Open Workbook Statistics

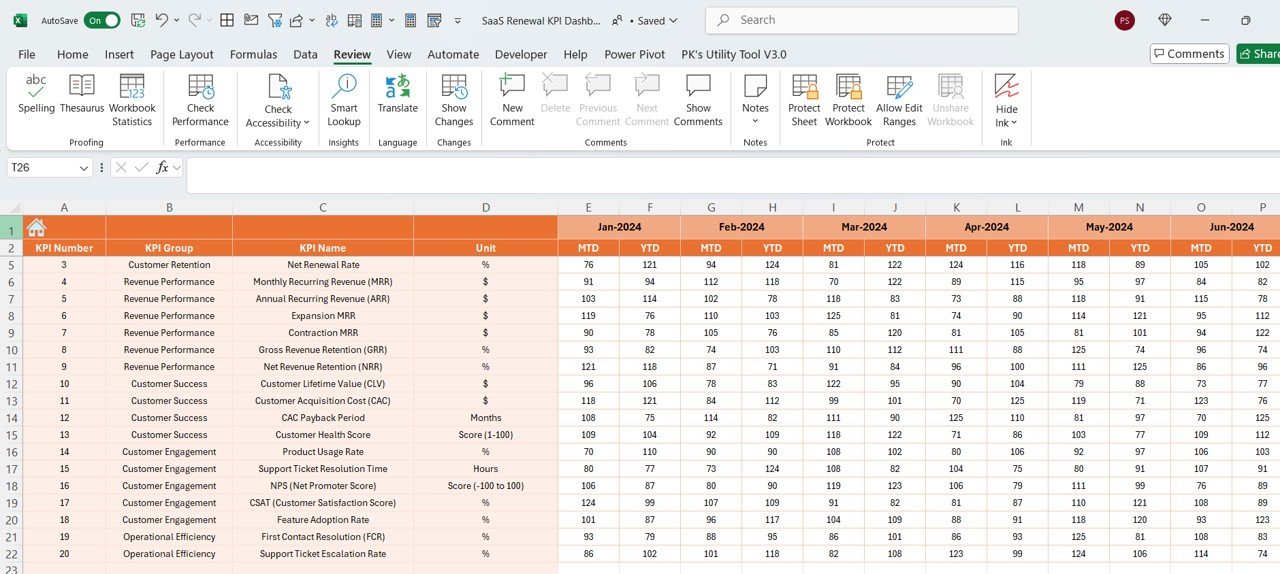(x=132, y=101)
